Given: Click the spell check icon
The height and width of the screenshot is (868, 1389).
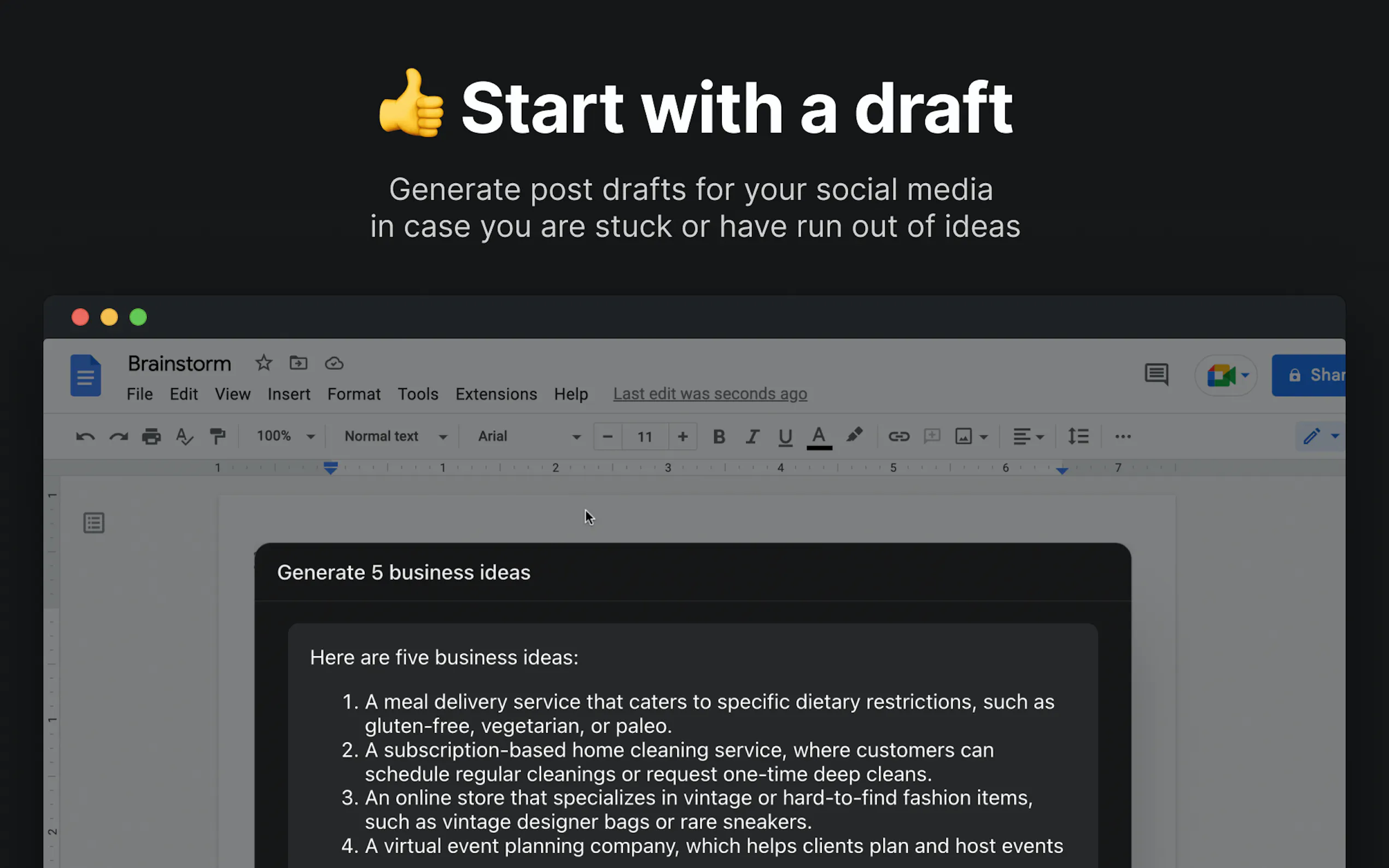Looking at the screenshot, I should (x=184, y=437).
